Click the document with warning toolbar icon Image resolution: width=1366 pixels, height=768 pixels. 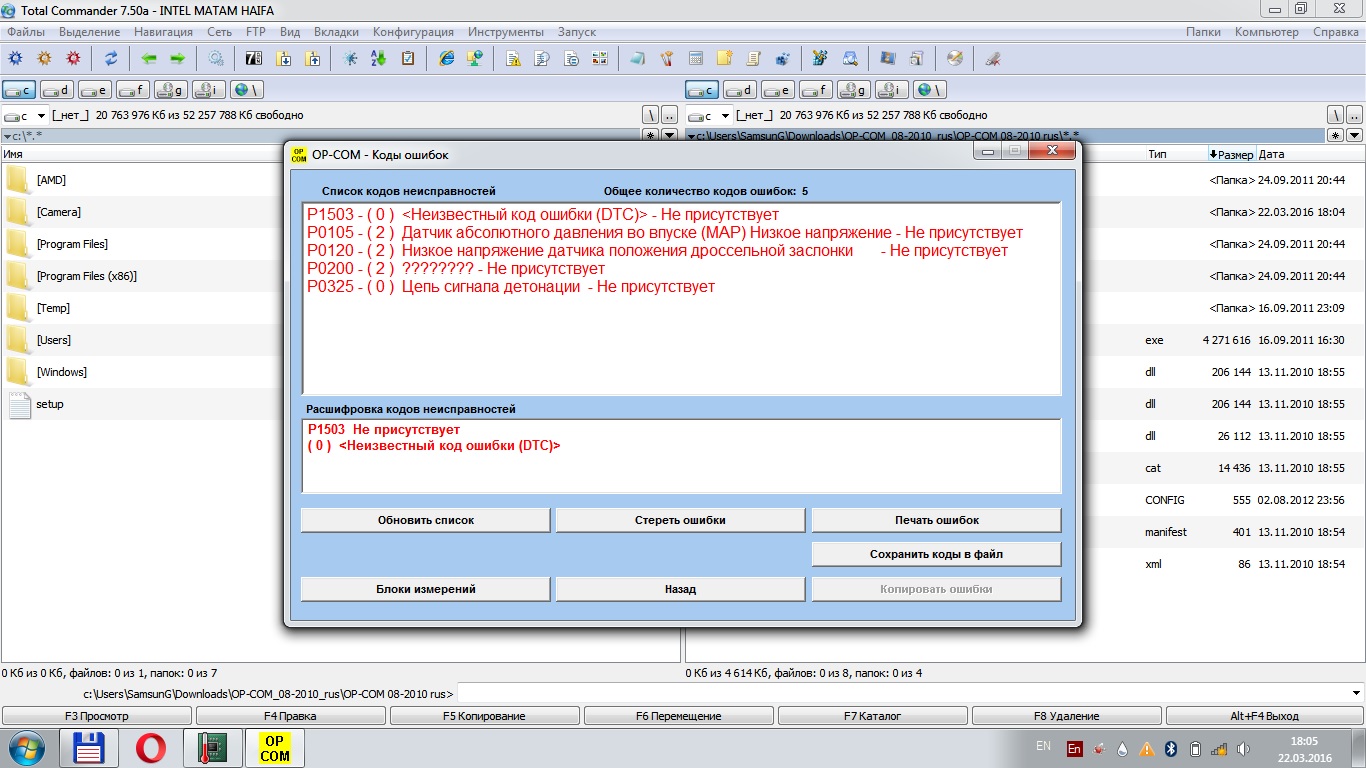513,58
